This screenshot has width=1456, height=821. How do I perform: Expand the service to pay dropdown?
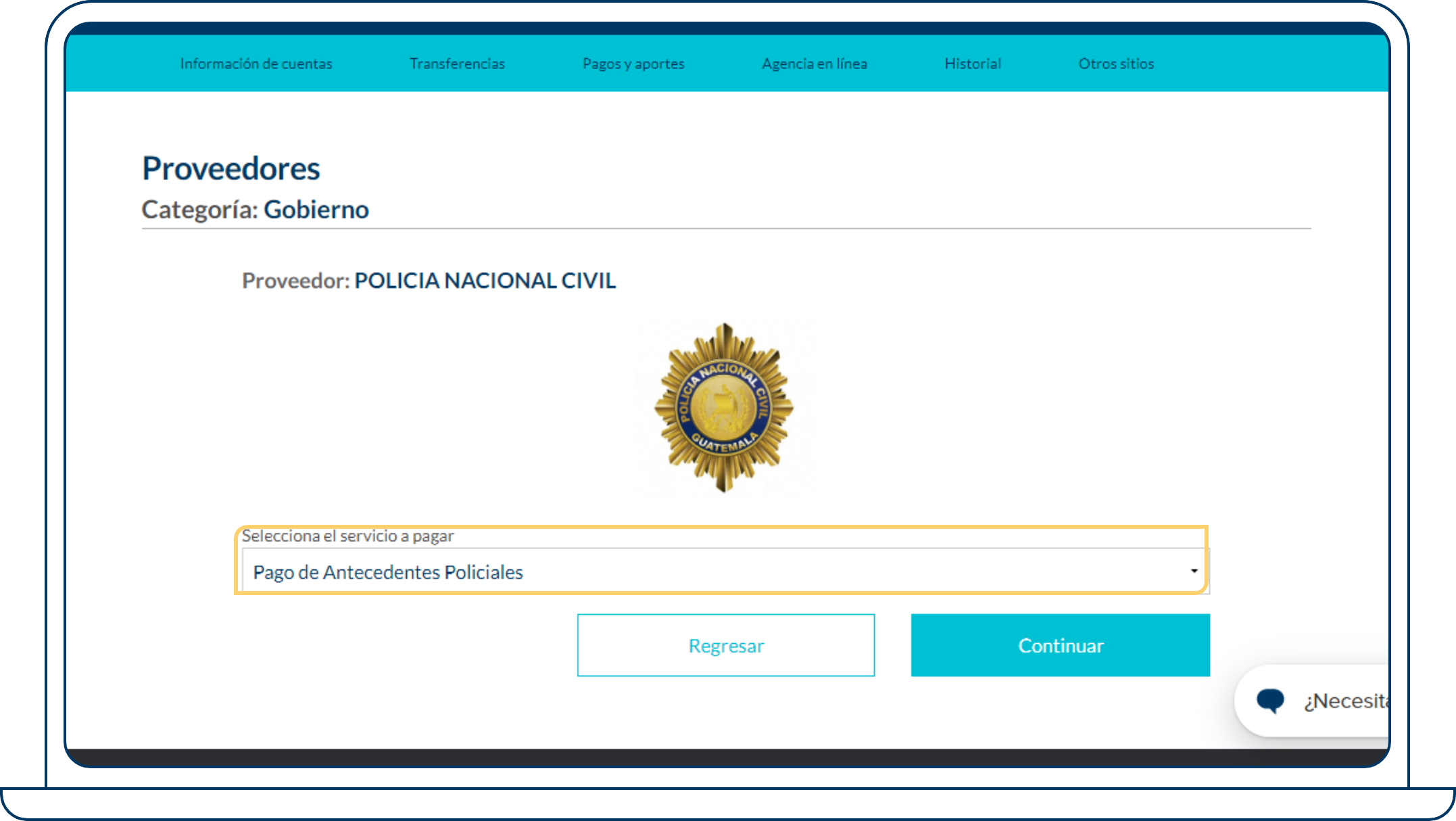(x=725, y=571)
